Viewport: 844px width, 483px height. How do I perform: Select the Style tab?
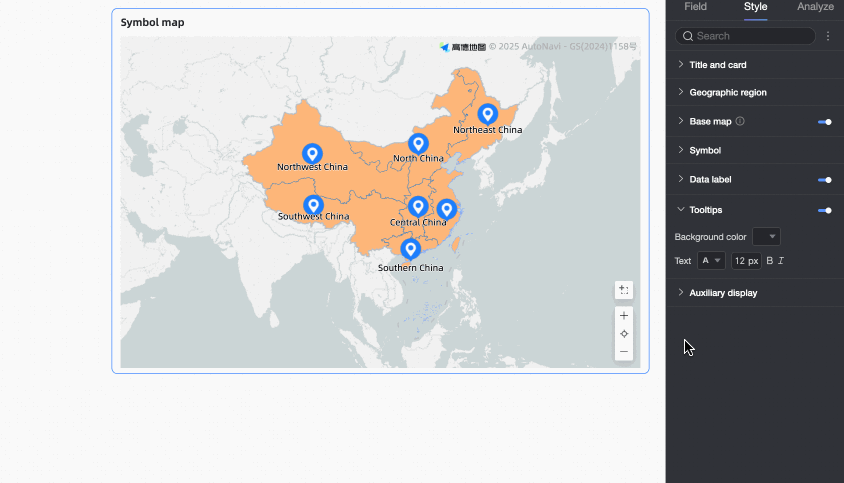755,7
